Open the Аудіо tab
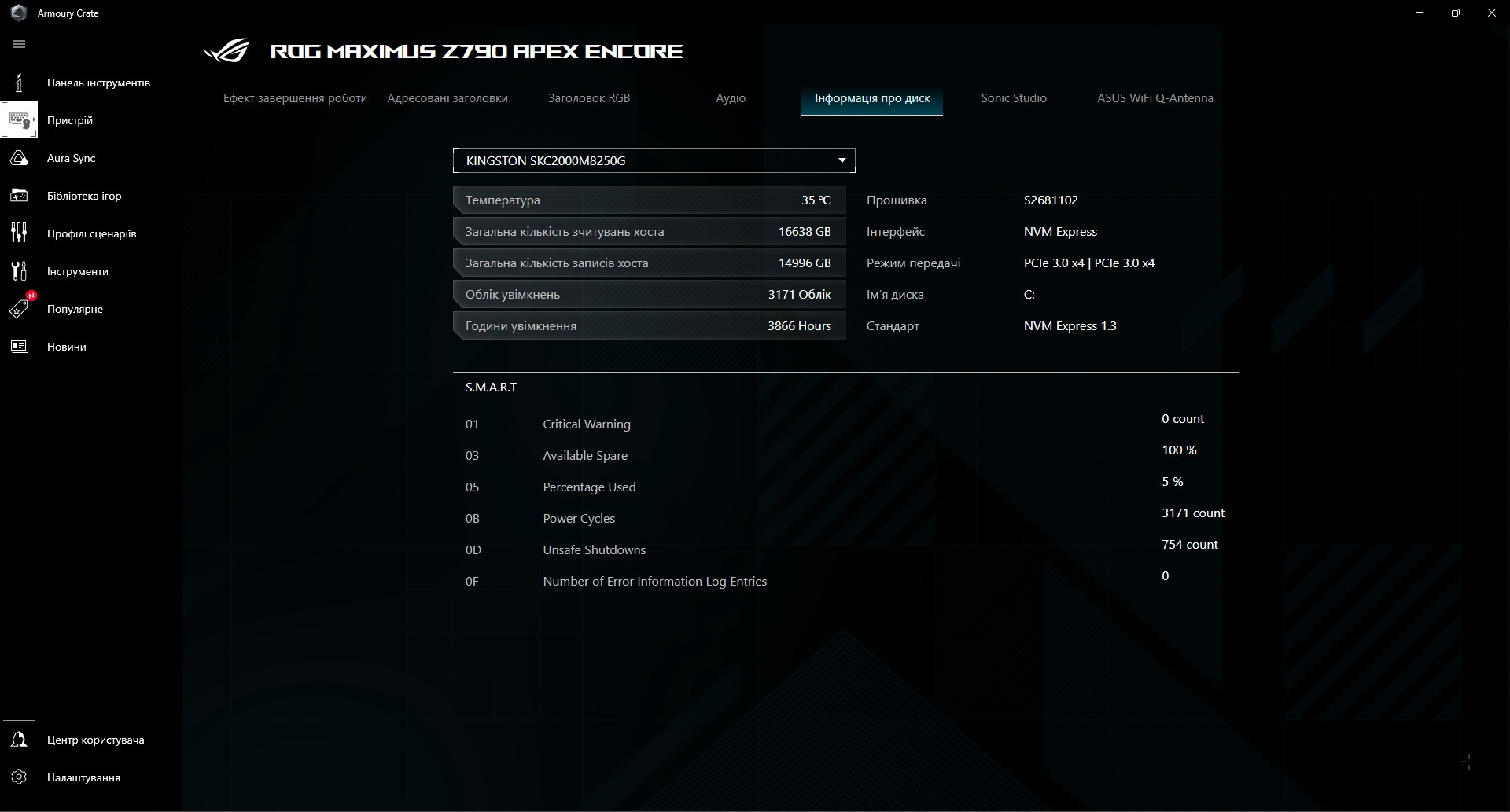This screenshot has height=812, width=1510. tap(730, 97)
